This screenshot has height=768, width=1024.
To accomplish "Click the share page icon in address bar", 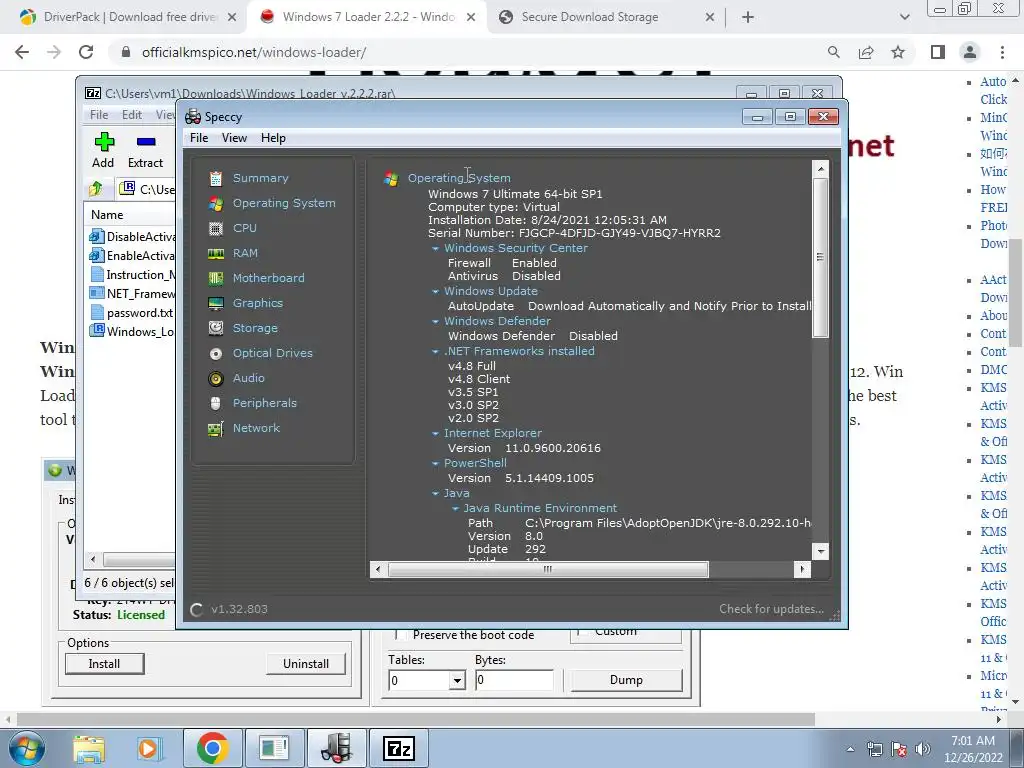I will click(866, 52).
